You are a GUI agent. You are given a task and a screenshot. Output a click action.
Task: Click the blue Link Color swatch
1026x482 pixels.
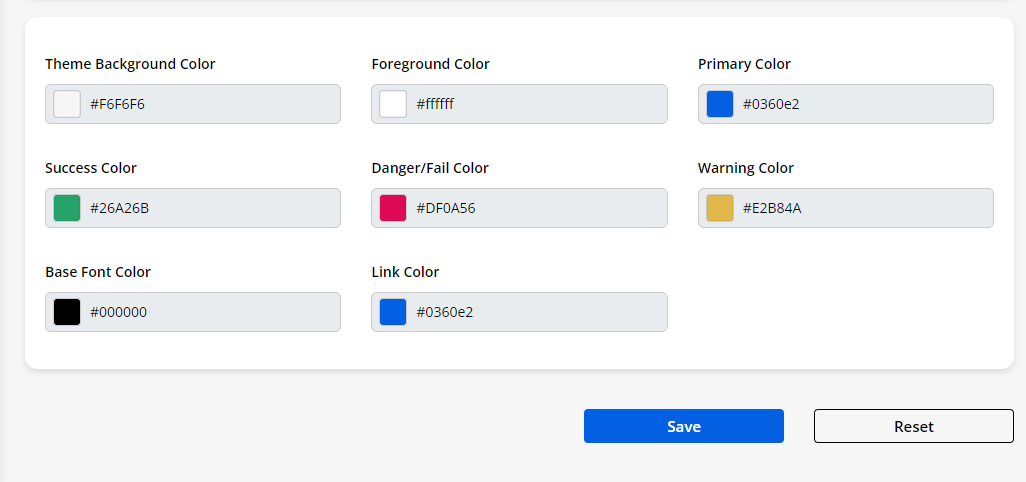click(x=393, y=312)
